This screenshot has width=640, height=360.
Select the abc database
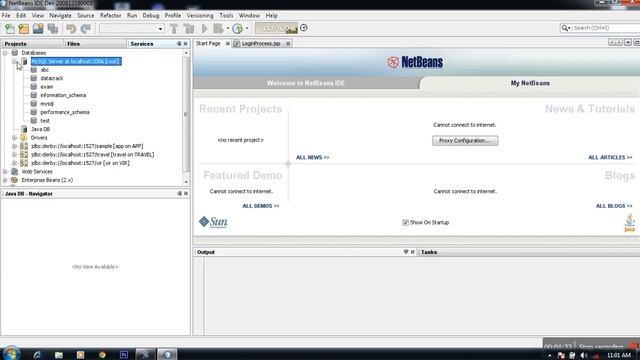click(x=44, y=70)
